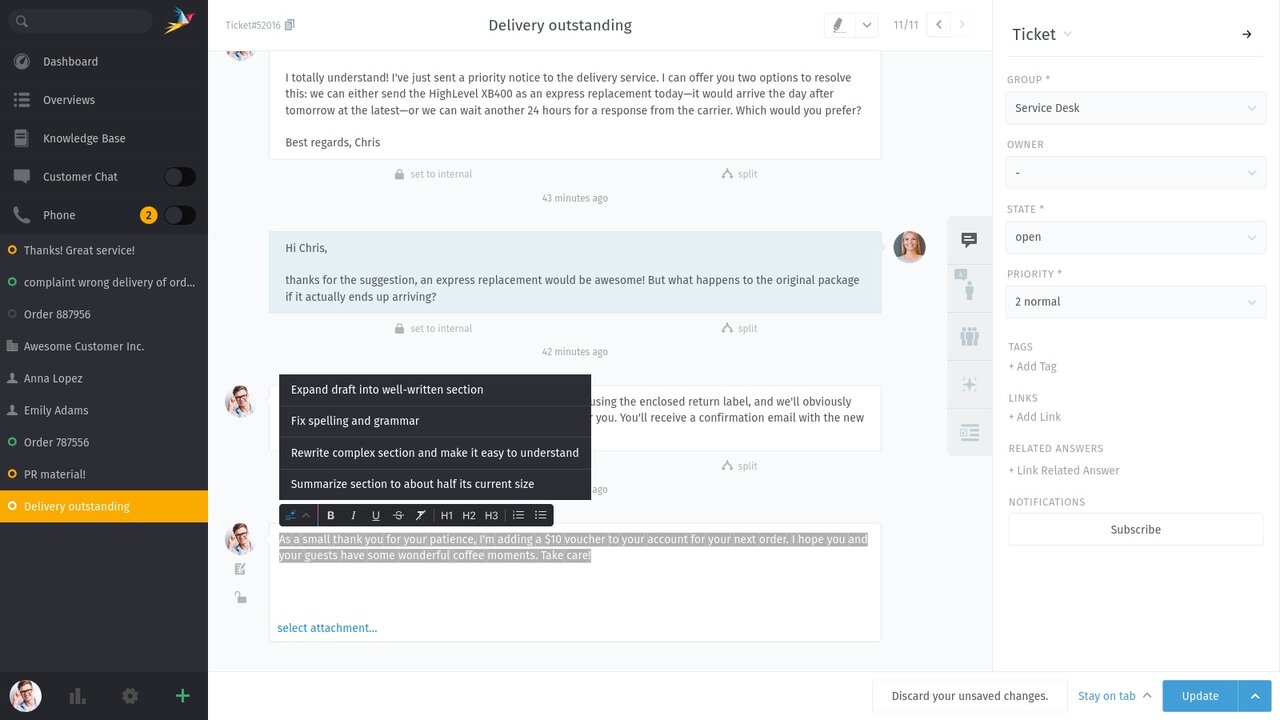This screenshot has width=1280, height=720.
Task: Open the Dashboard from the sidebar
Action: click(70, 61)
